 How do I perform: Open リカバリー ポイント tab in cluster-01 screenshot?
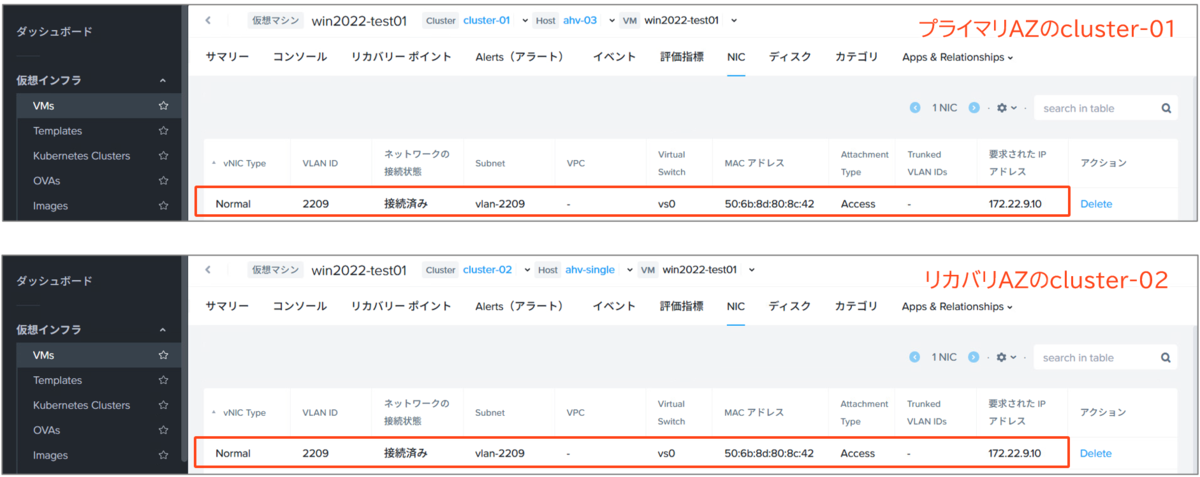tap(401, 57)
